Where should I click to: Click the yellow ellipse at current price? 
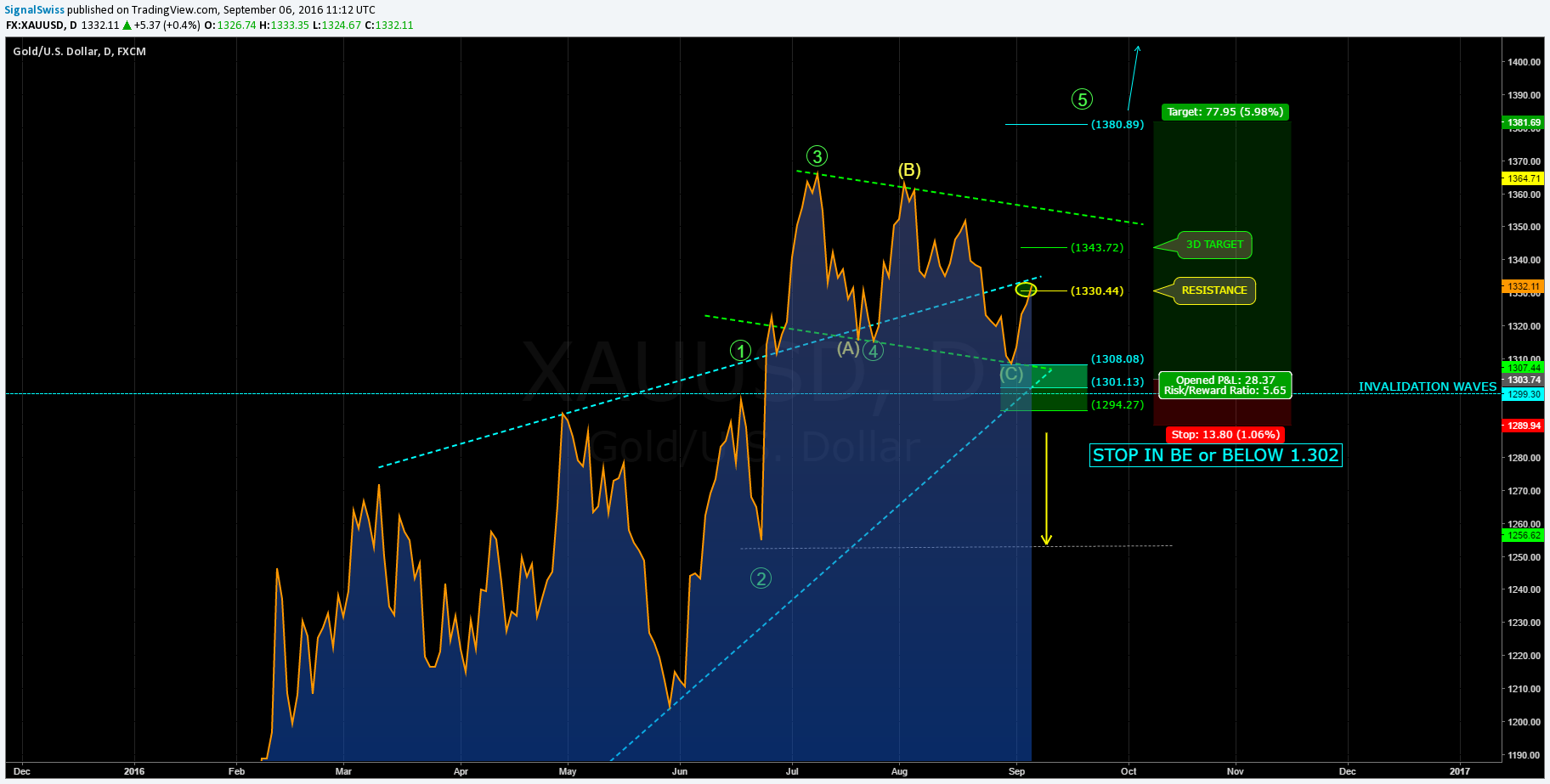coord(1027,290)
